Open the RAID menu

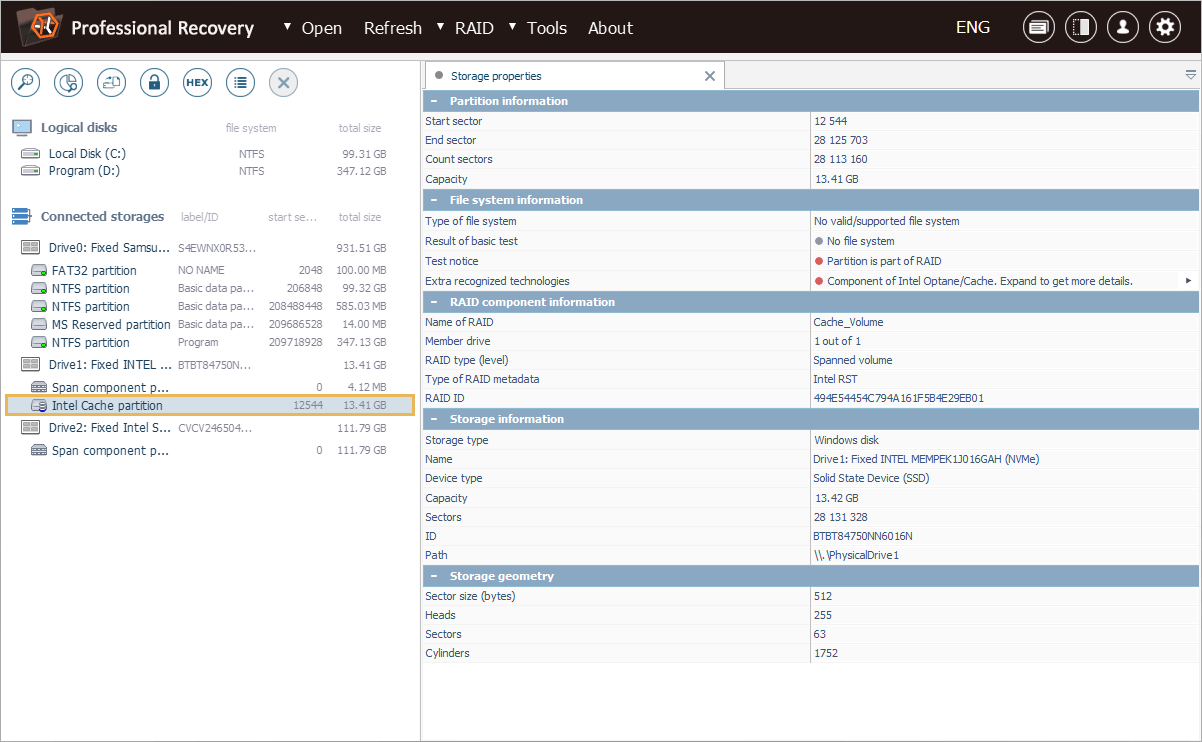click(x=474, y=28)
